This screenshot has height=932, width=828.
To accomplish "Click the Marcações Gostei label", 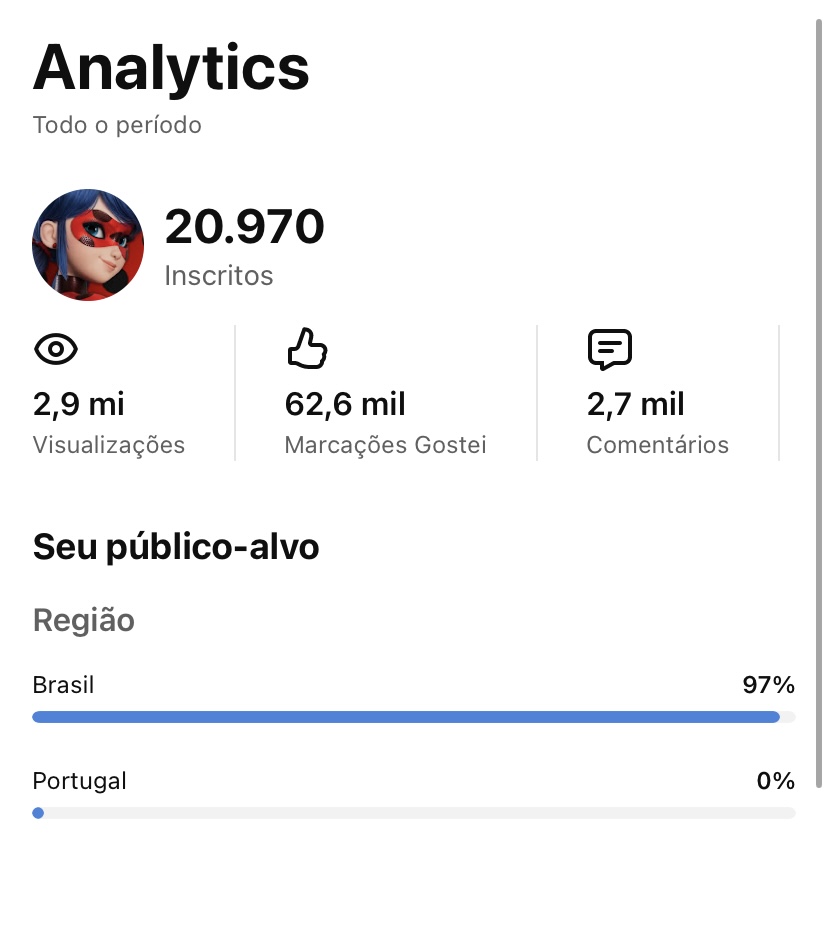I will coord(385,445).
